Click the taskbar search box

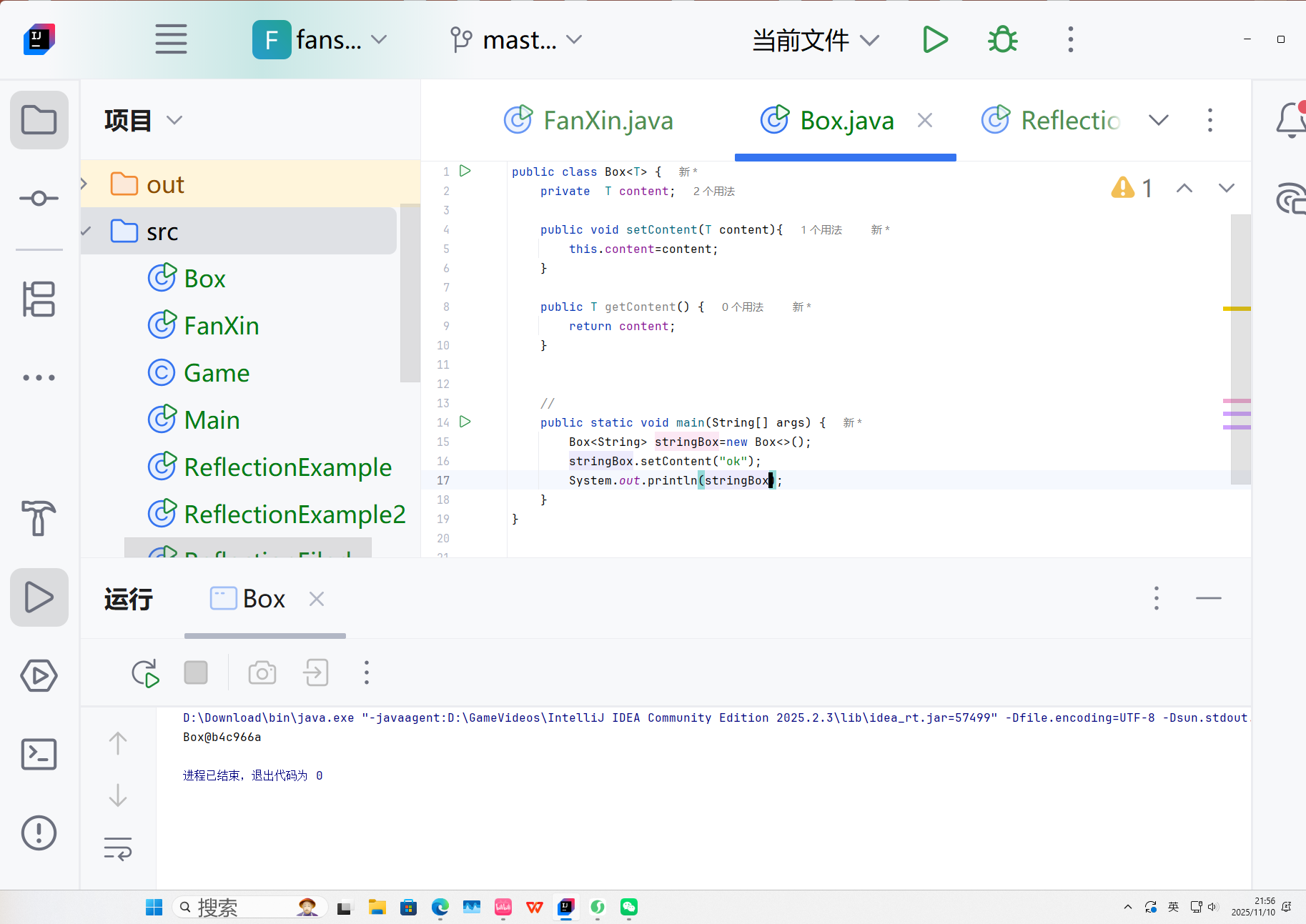tap(250, 907)
